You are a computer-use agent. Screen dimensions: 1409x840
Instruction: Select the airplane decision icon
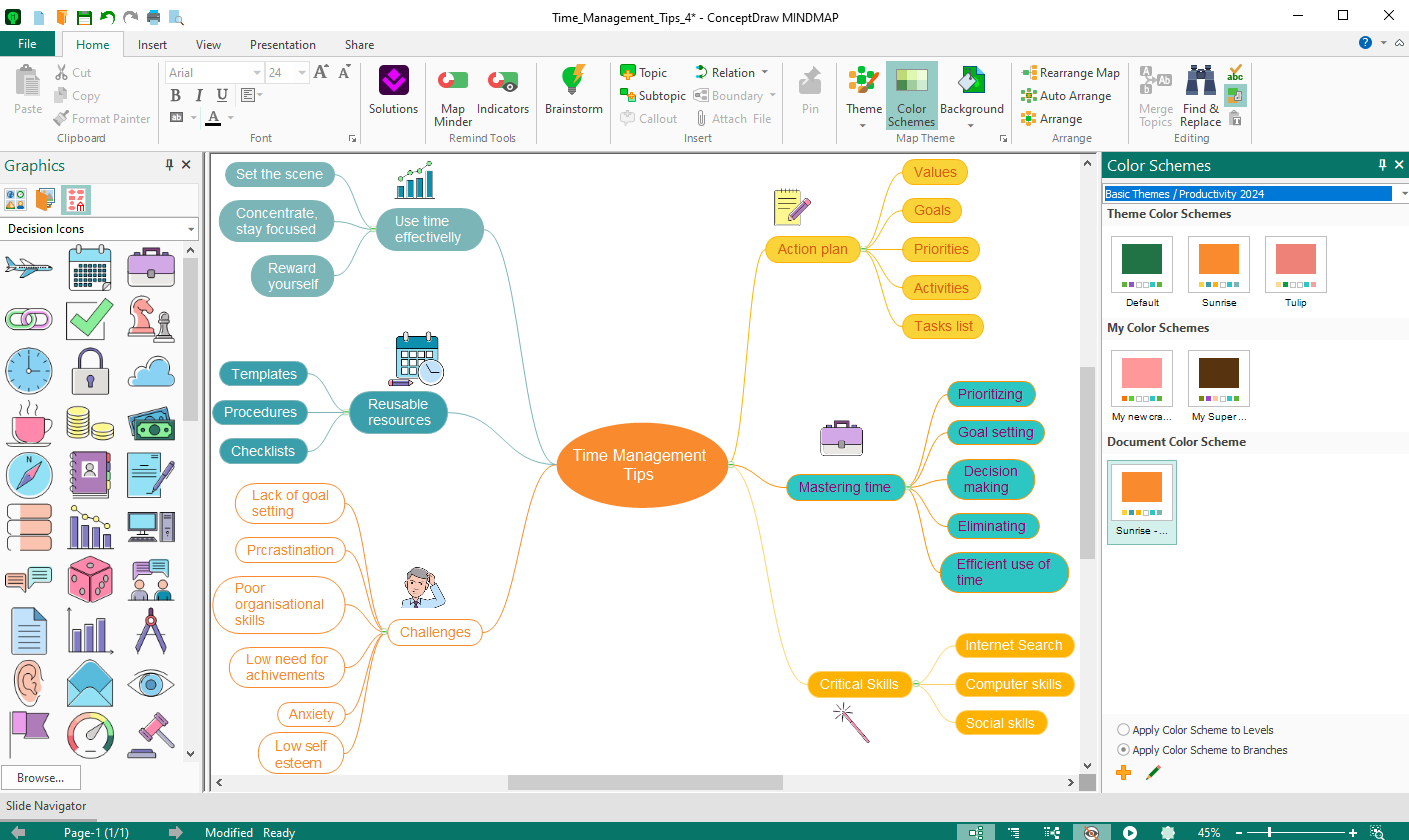tap(29, 267)
